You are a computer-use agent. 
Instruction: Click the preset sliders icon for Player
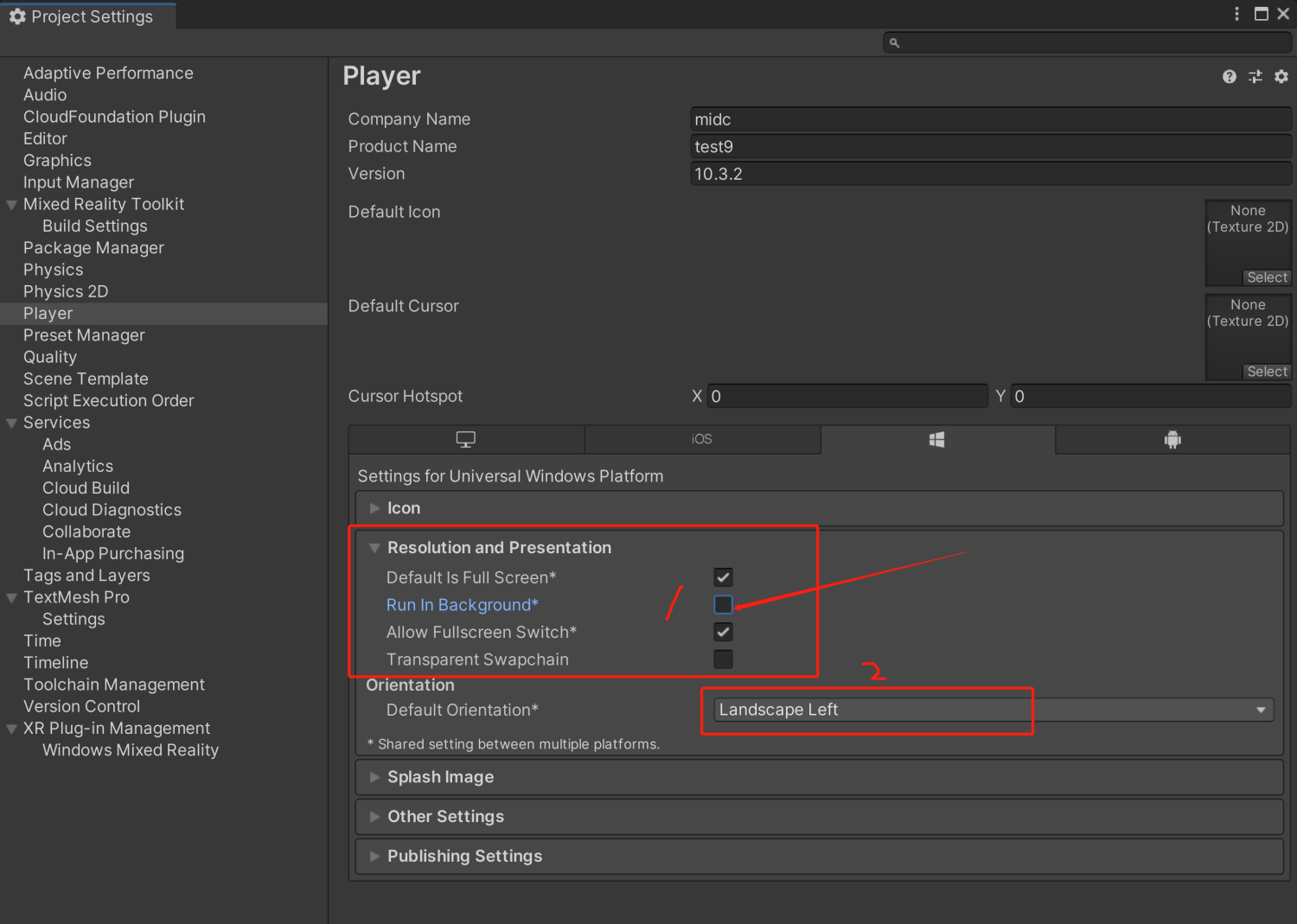[x=1255, y=77]
